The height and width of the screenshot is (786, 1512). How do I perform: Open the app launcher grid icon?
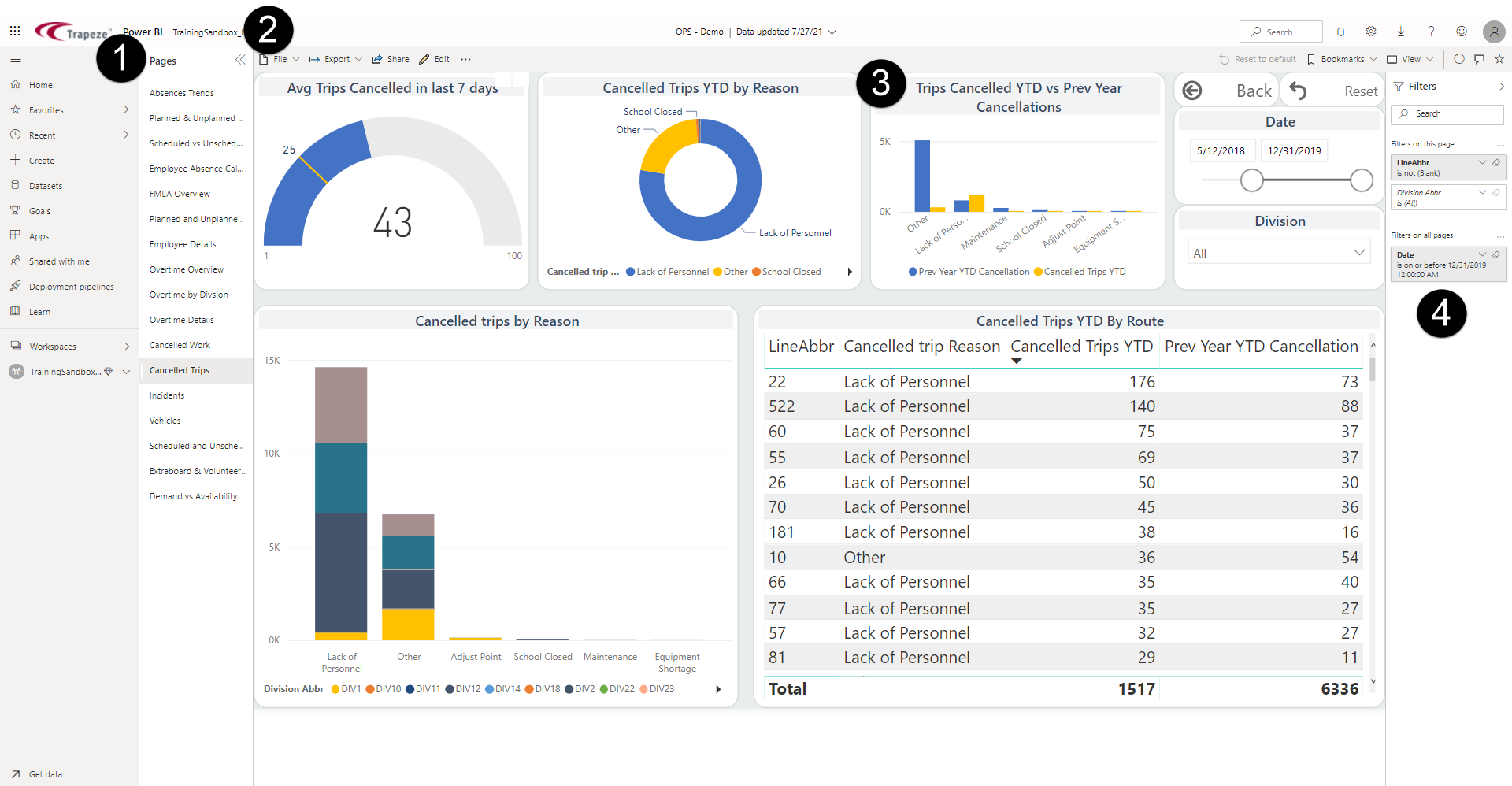[15, 31]
